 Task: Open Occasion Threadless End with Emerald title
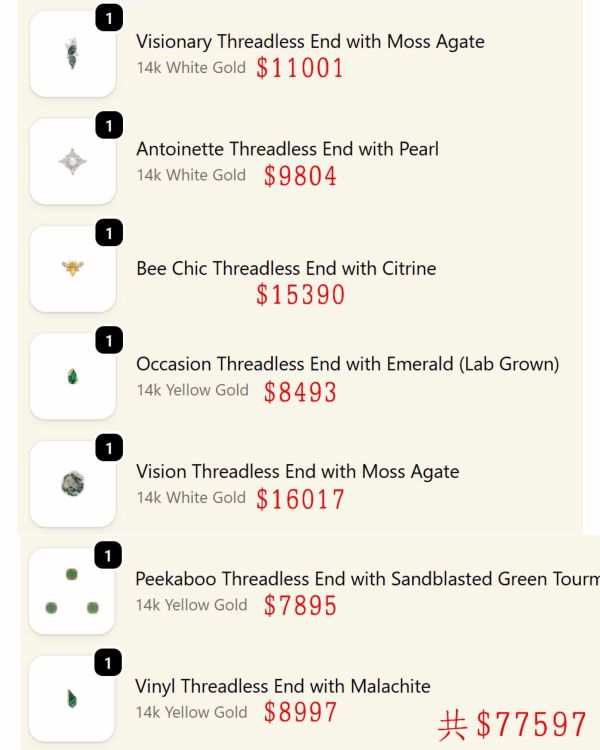coord(347,364)
